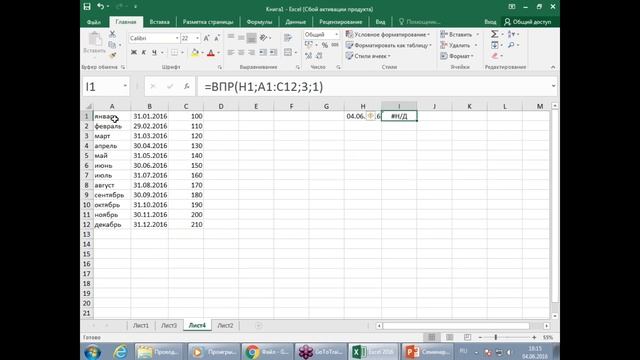Viewport: 640px width, 360px height.
Task: Click the Fill color bucket icon
Action: [x=195, y=52]
